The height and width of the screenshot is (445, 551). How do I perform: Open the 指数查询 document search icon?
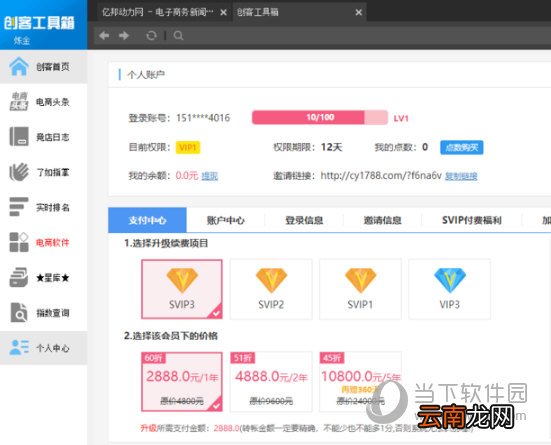pyautogui.click(x=19, y=312)
